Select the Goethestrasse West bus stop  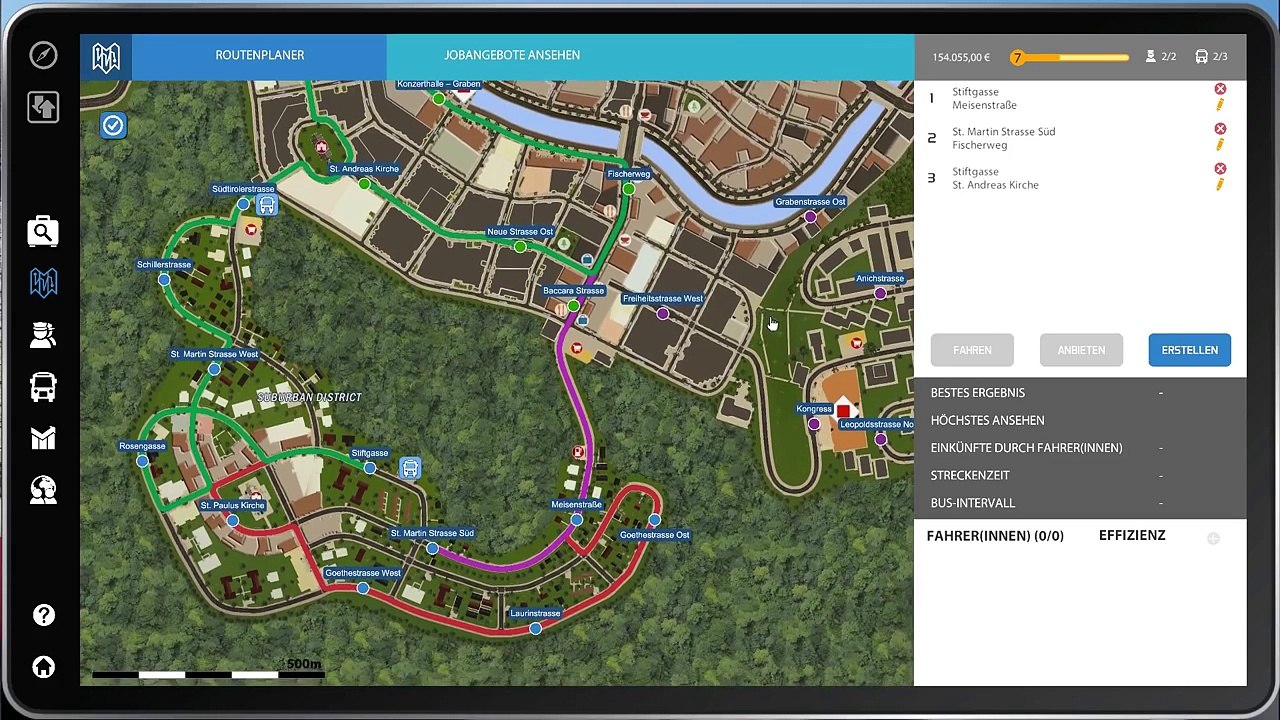[362, 588]
